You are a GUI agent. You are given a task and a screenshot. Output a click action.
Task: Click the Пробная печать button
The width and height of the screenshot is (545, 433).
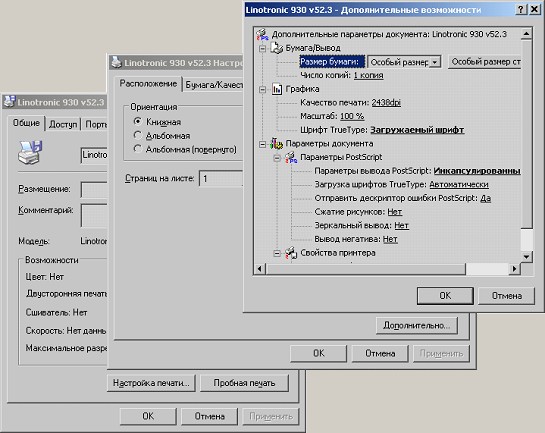coord(244,383)
